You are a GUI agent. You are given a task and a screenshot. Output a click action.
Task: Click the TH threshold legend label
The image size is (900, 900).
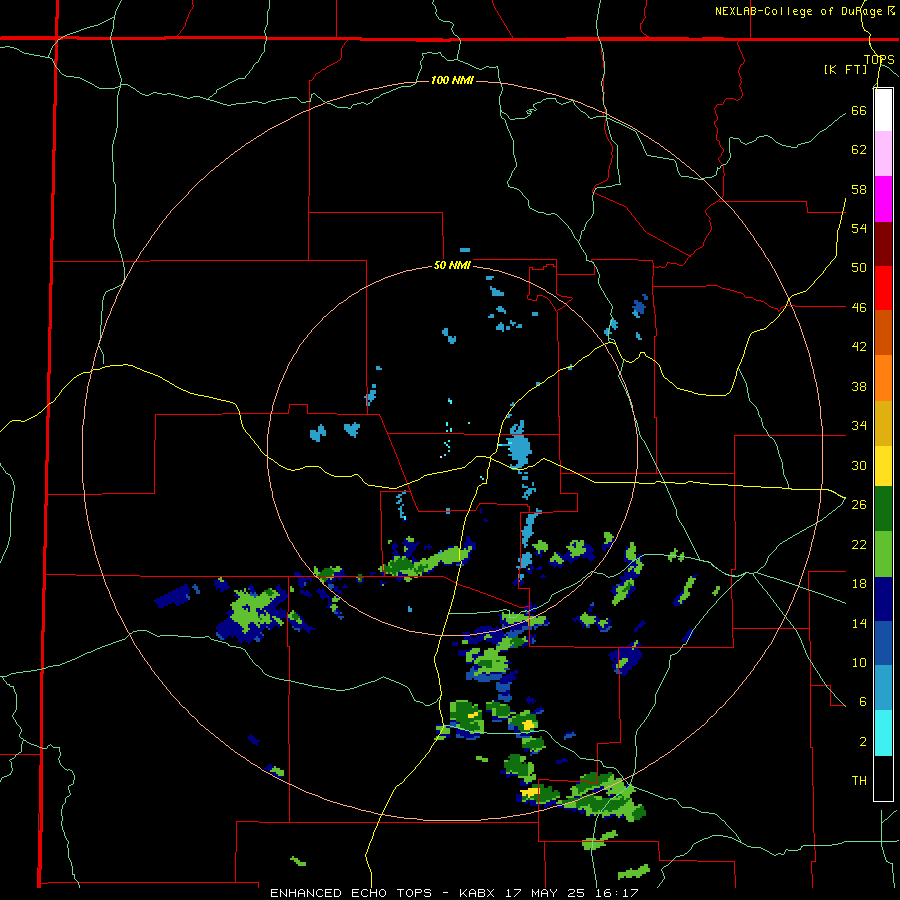[x=859, y=781]
